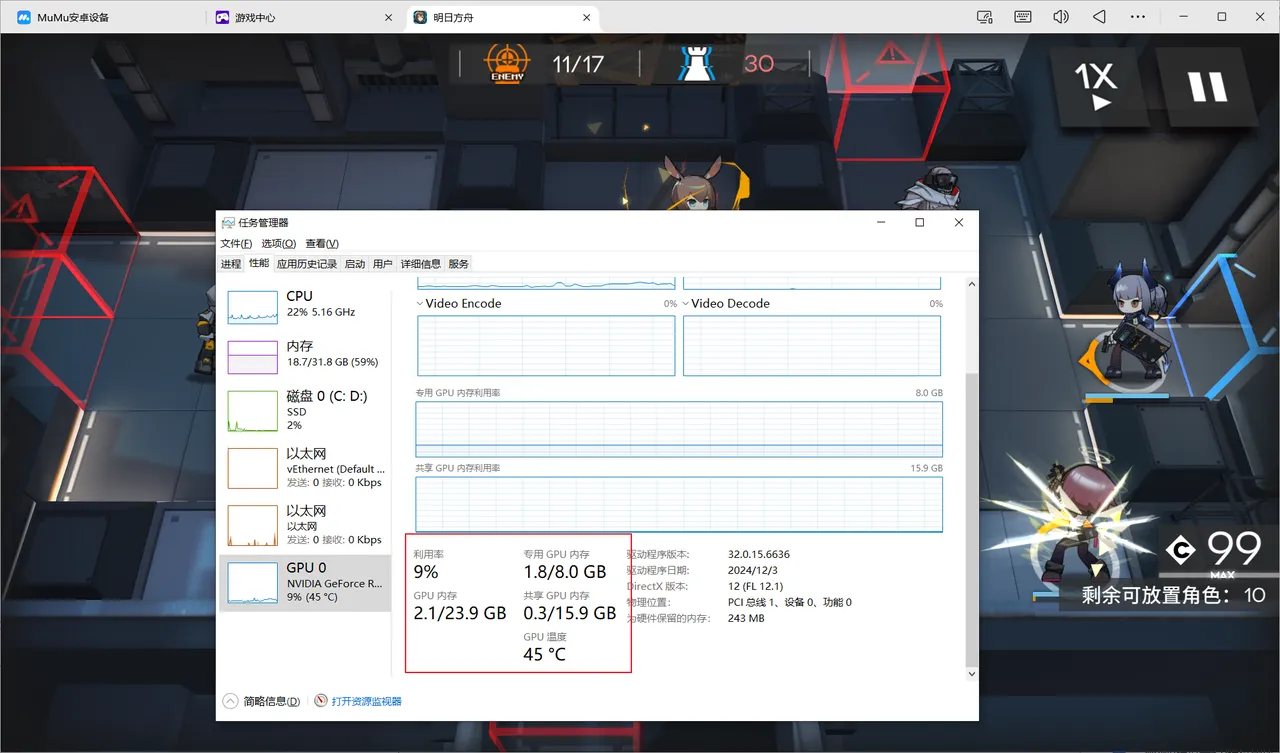This screenshot has height=753, width=1280.
Task: Open the 文件(F) menu in Task Manager
Action: [236, 243]
